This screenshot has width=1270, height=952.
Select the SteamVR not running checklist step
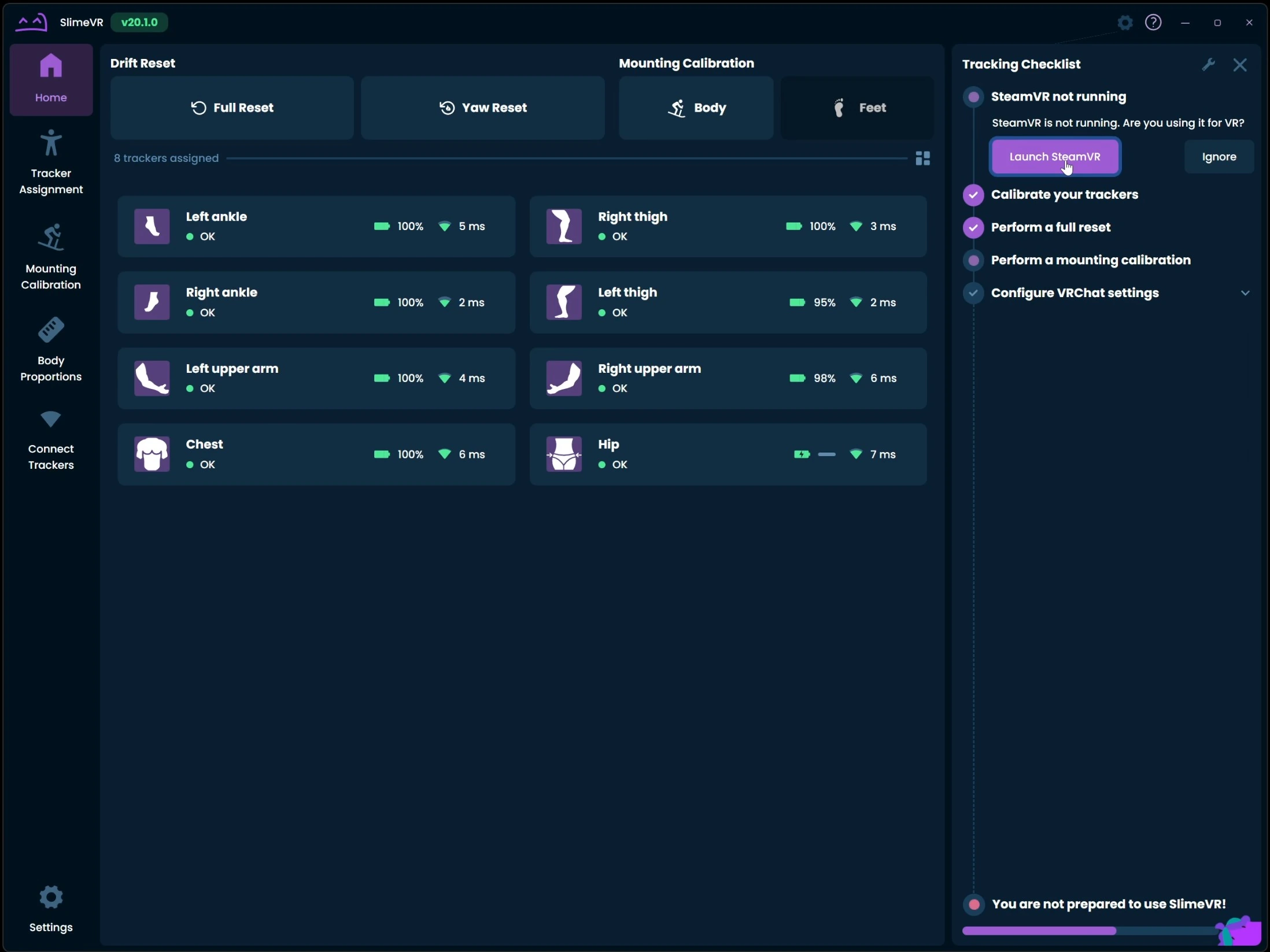point(1058,97)
